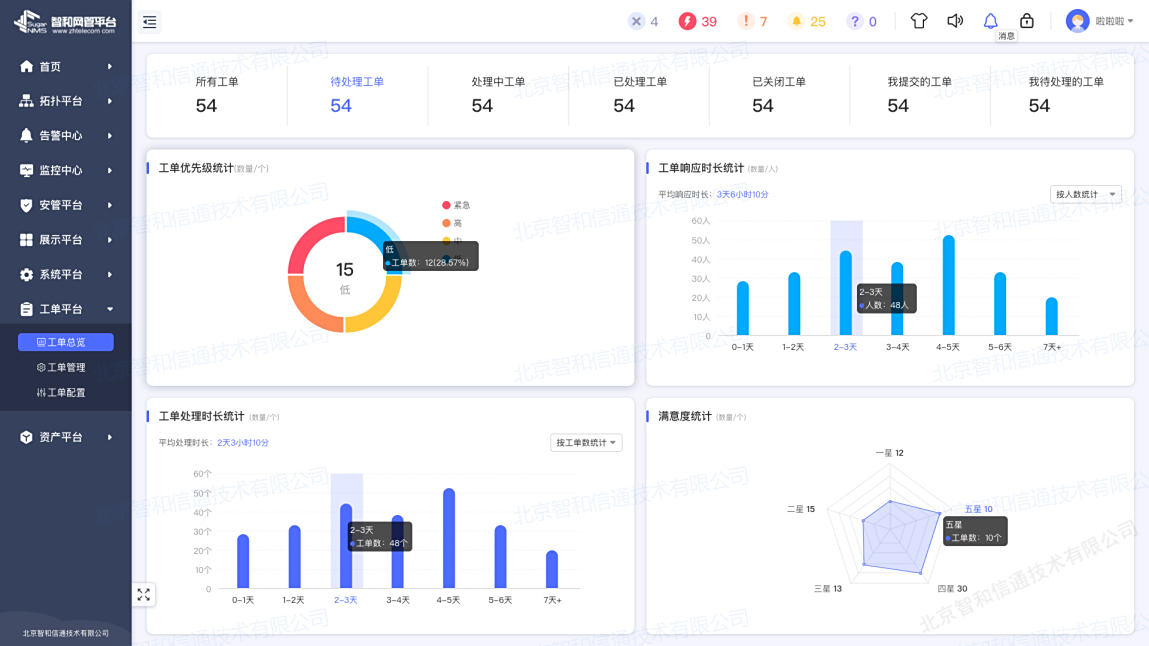The image size is (1149, 646).
Task: Click the fullscreen expand icon
Action: (144, 595)
